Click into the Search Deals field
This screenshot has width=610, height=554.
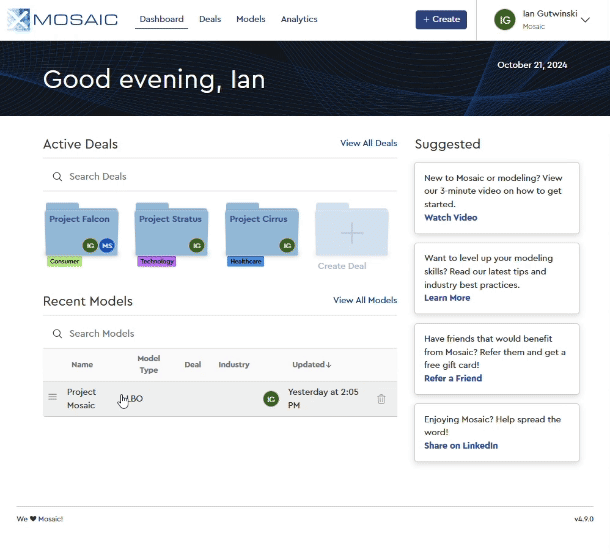(x=220, y=176)
